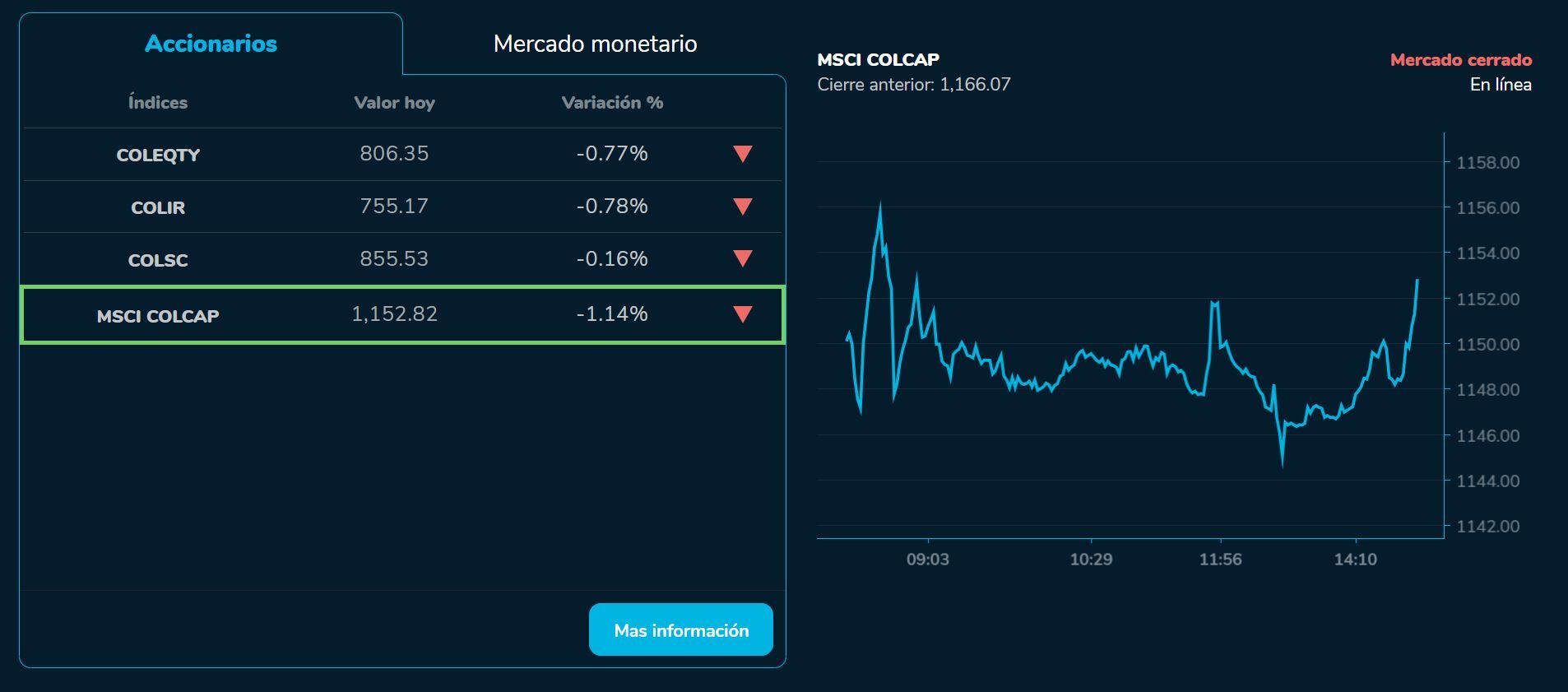The width and height of the screenshot is (1568, 692).
Task: Click the 09:03 time axis label
Action: (928, 560)
